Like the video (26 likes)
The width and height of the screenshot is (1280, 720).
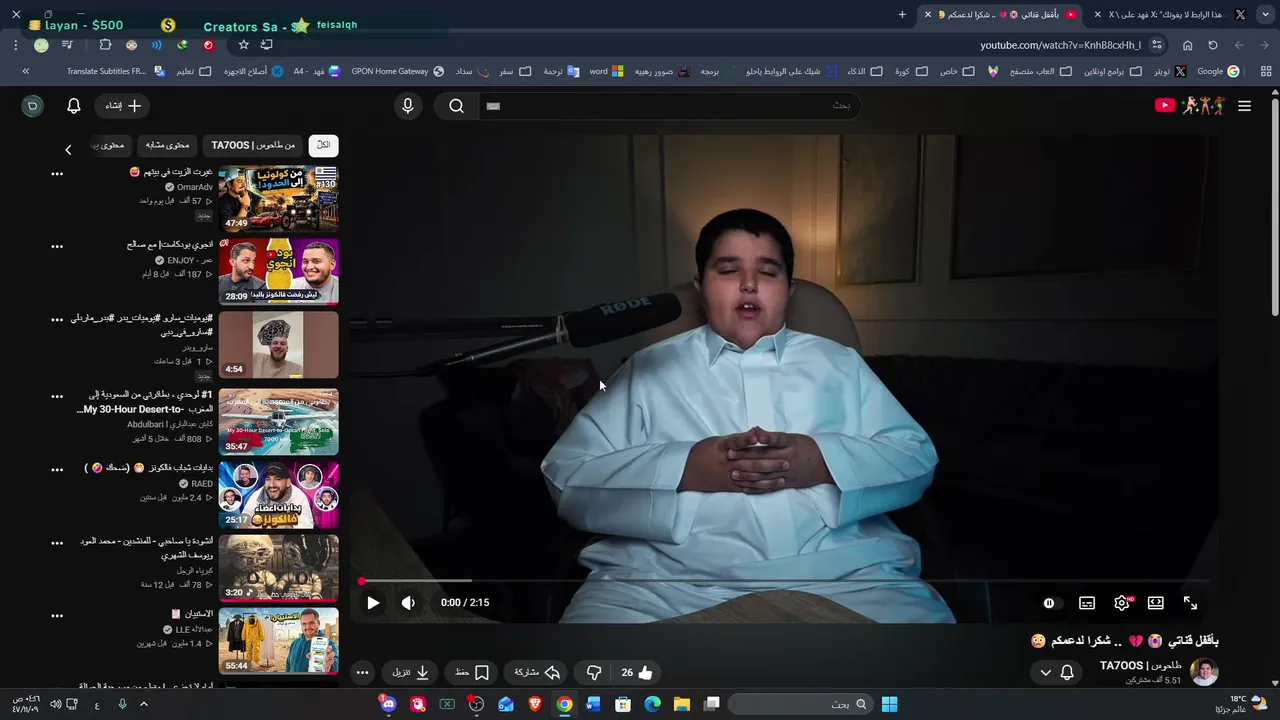pyautogui.click(x=637, y=673)
